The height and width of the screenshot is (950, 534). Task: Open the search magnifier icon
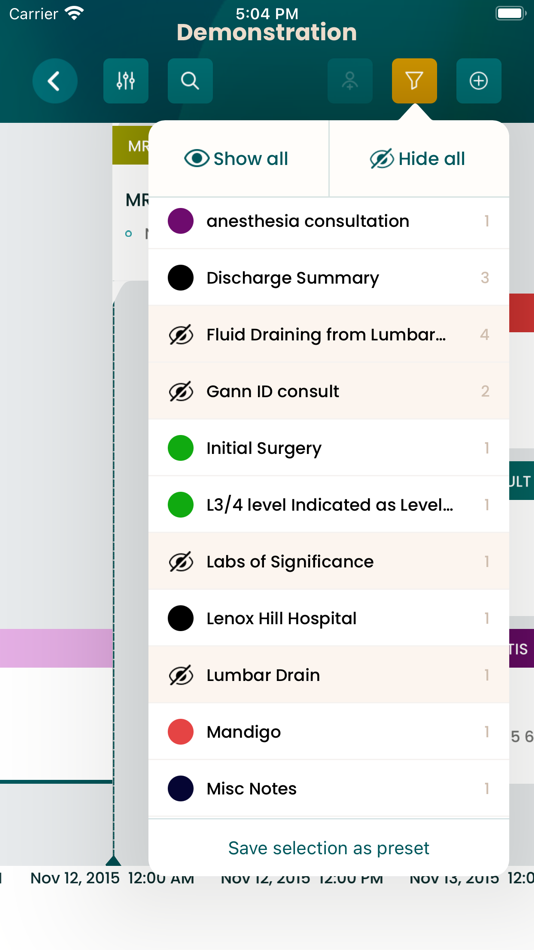190,81
